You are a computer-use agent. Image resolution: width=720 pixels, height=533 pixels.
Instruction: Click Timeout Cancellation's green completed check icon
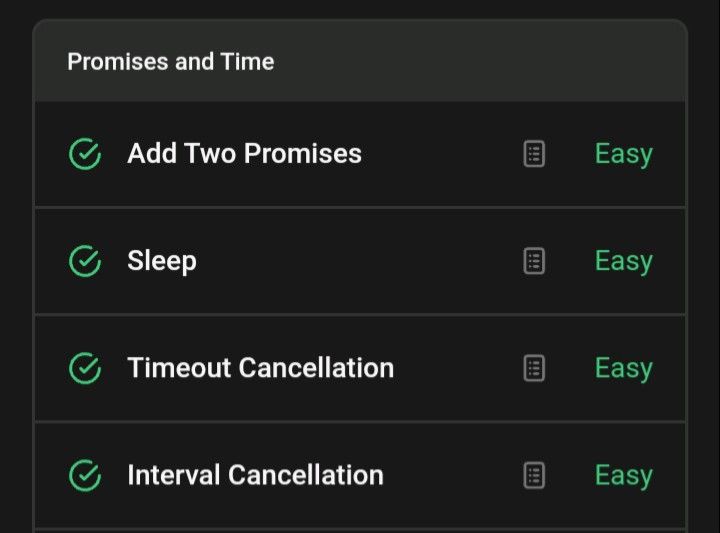(x=85, y=368)
